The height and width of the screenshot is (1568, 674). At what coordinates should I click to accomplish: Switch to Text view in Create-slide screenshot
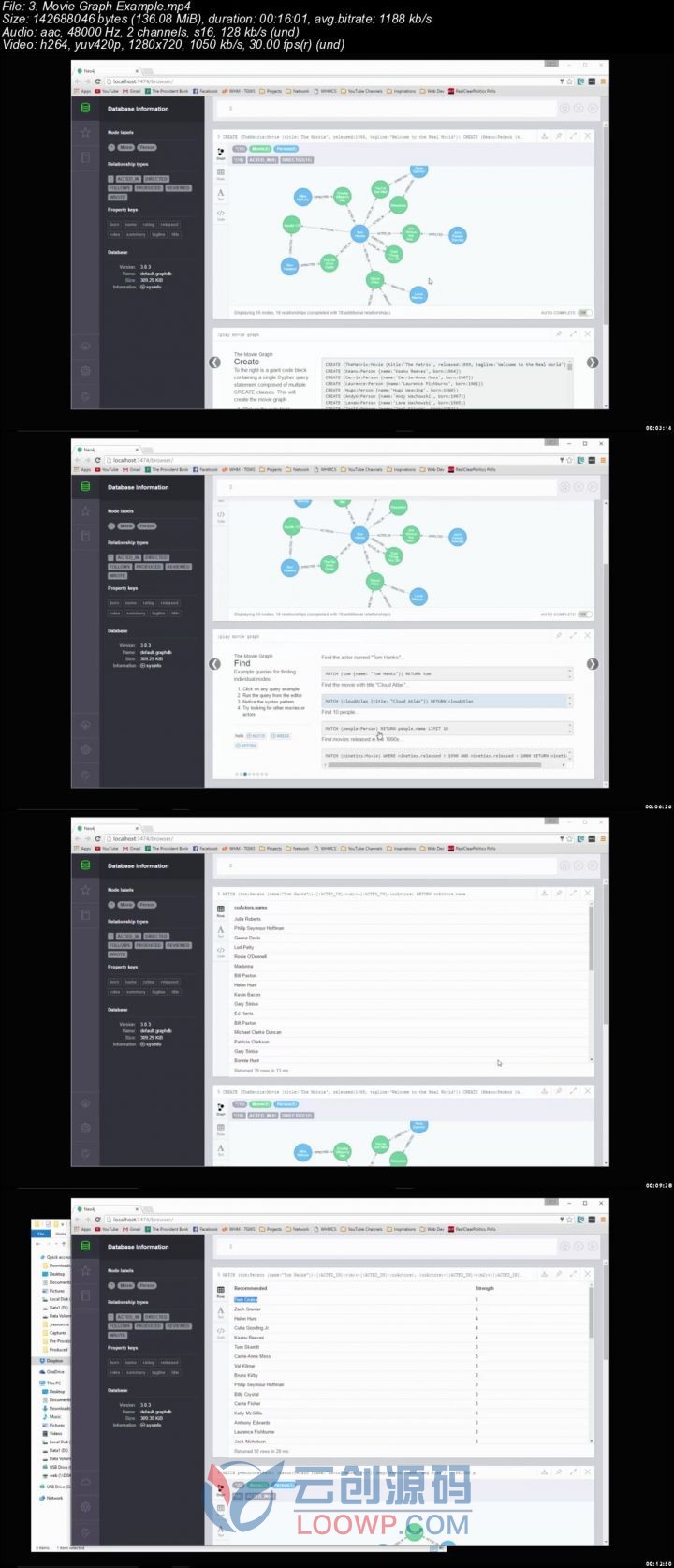click(x=221, y=194)
